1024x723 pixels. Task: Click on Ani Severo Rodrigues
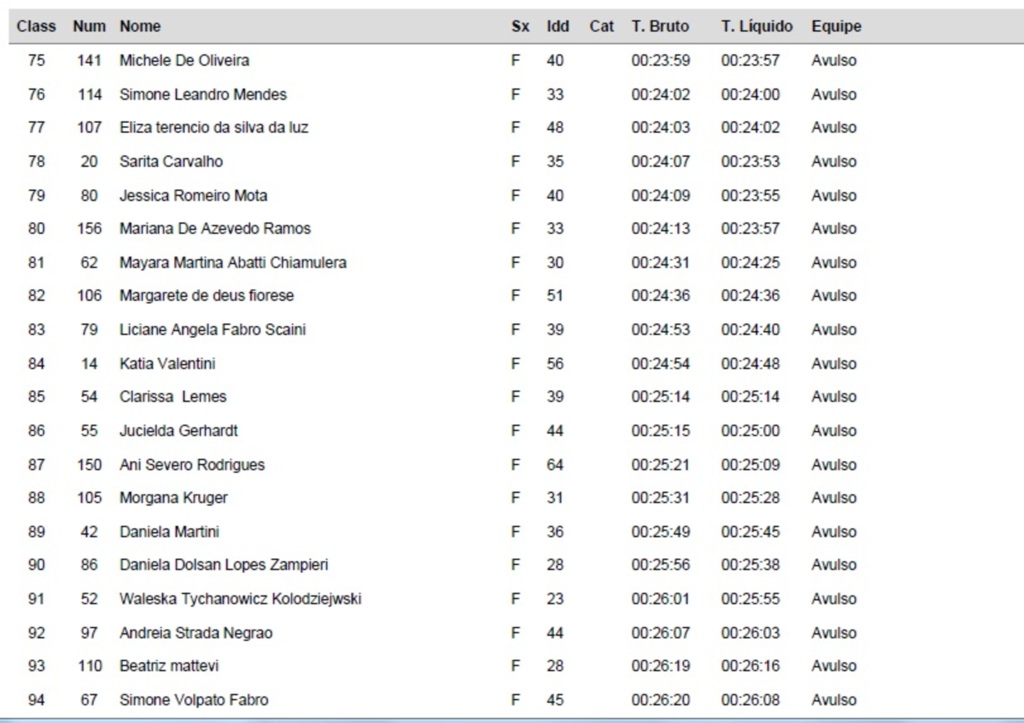tap(192, 465)
